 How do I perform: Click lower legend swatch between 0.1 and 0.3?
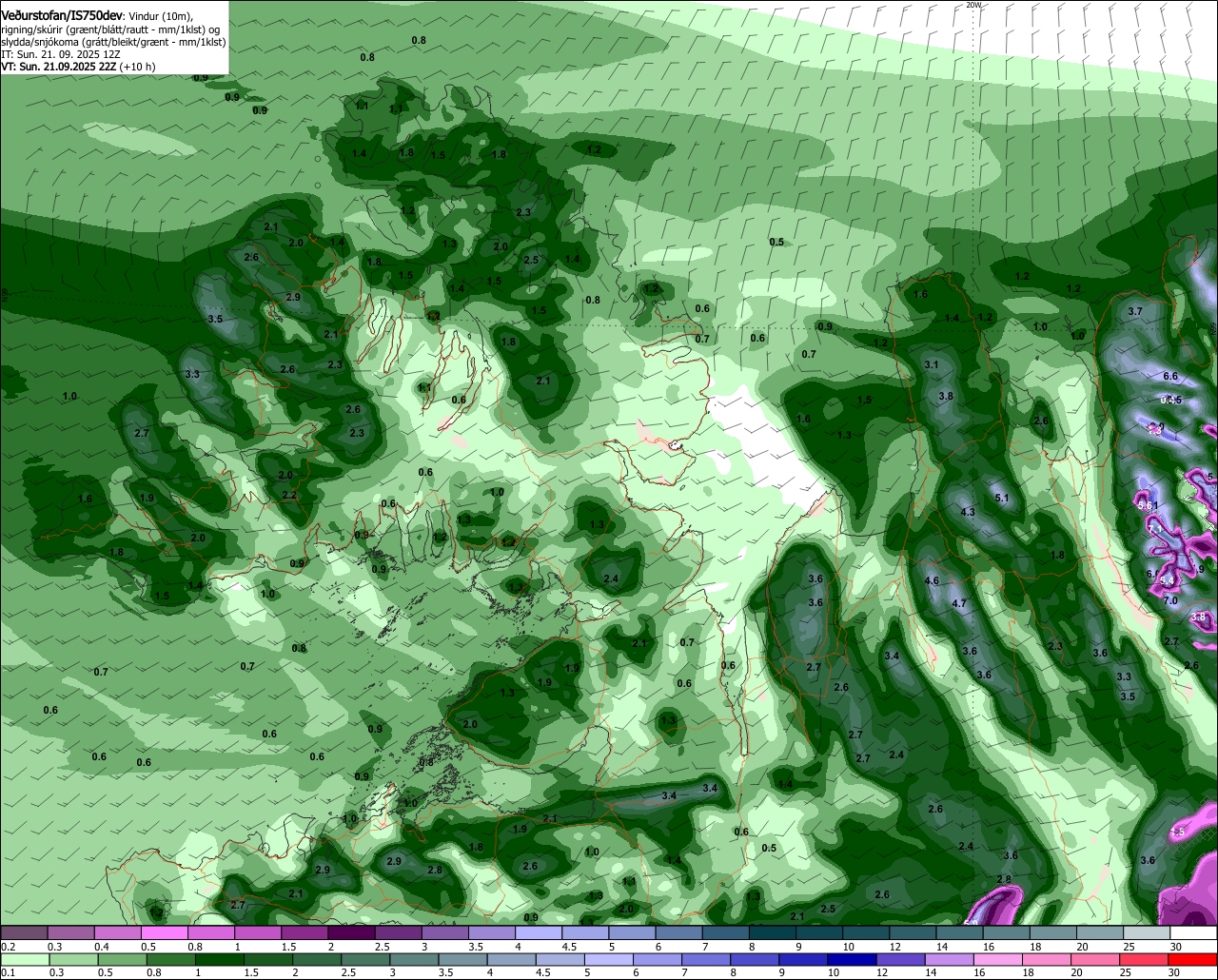(x=25, y=960)
